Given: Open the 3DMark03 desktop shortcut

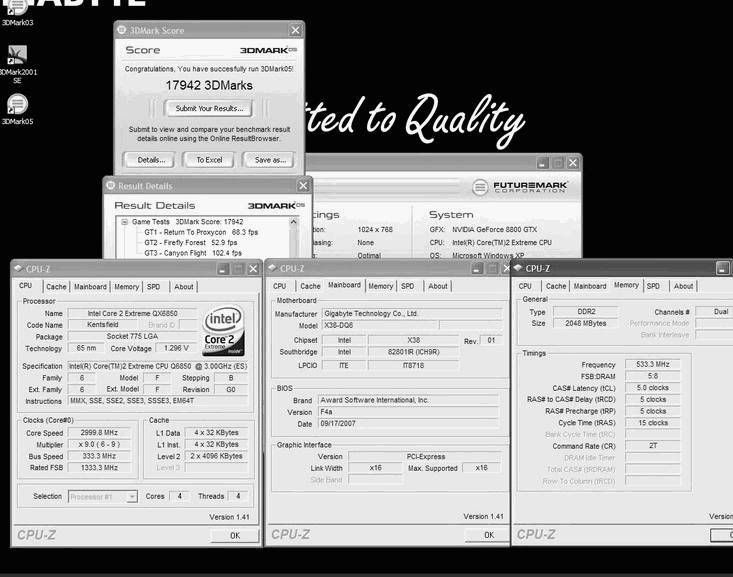Looking at the screenshot, I should tap(17, 12).
